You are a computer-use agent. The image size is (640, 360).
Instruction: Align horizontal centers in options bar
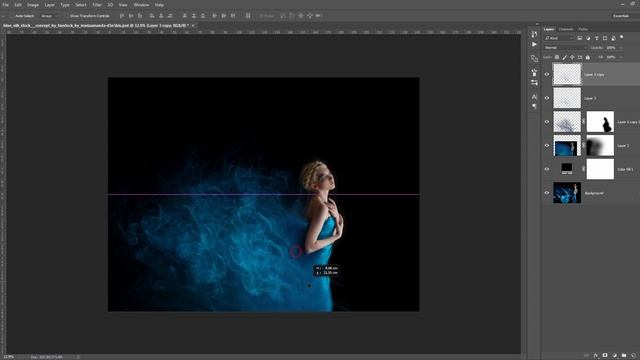[x=161, y=16]
